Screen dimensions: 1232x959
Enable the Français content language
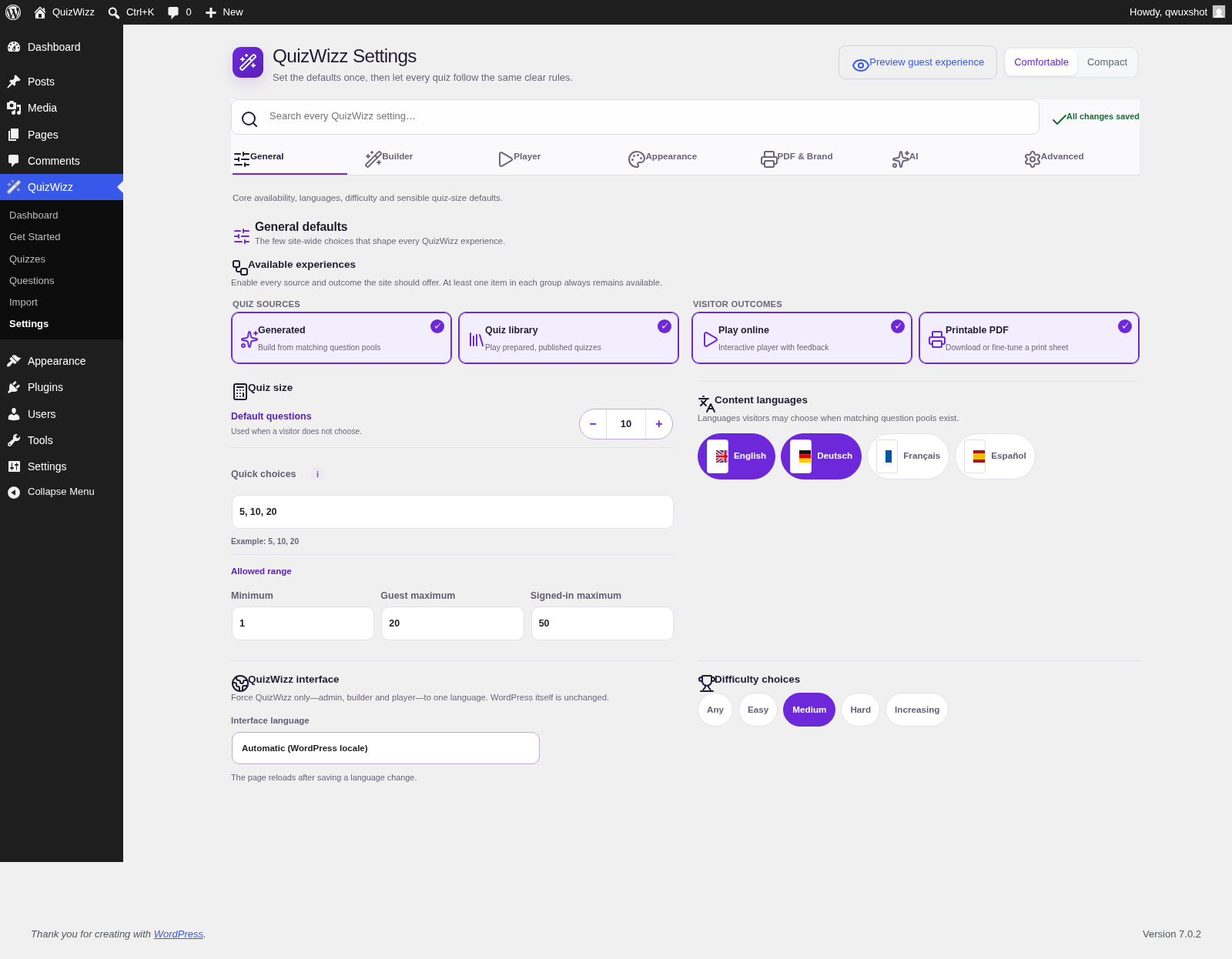coord(908,456)
